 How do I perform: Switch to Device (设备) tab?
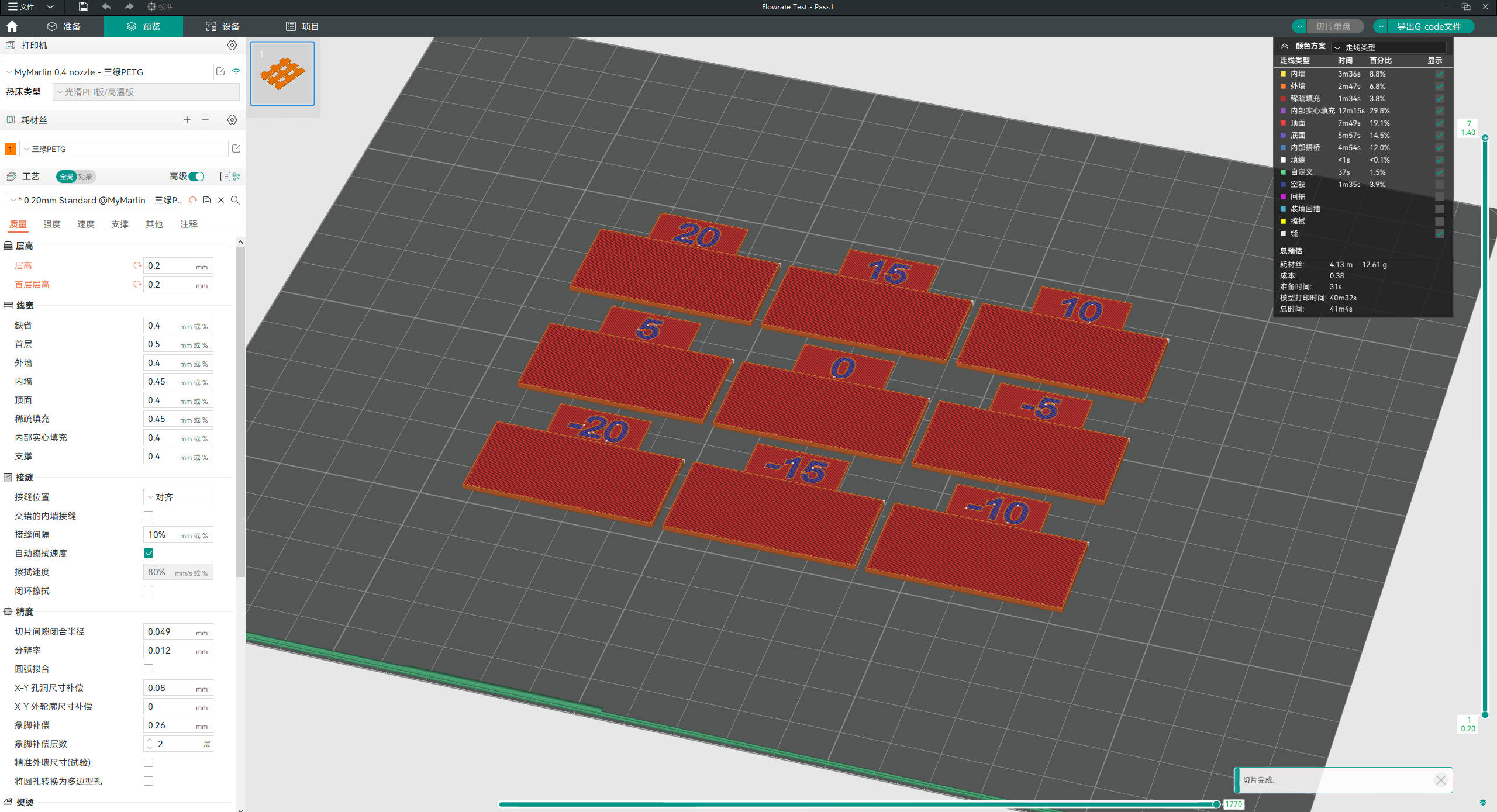tap(223, 26)
